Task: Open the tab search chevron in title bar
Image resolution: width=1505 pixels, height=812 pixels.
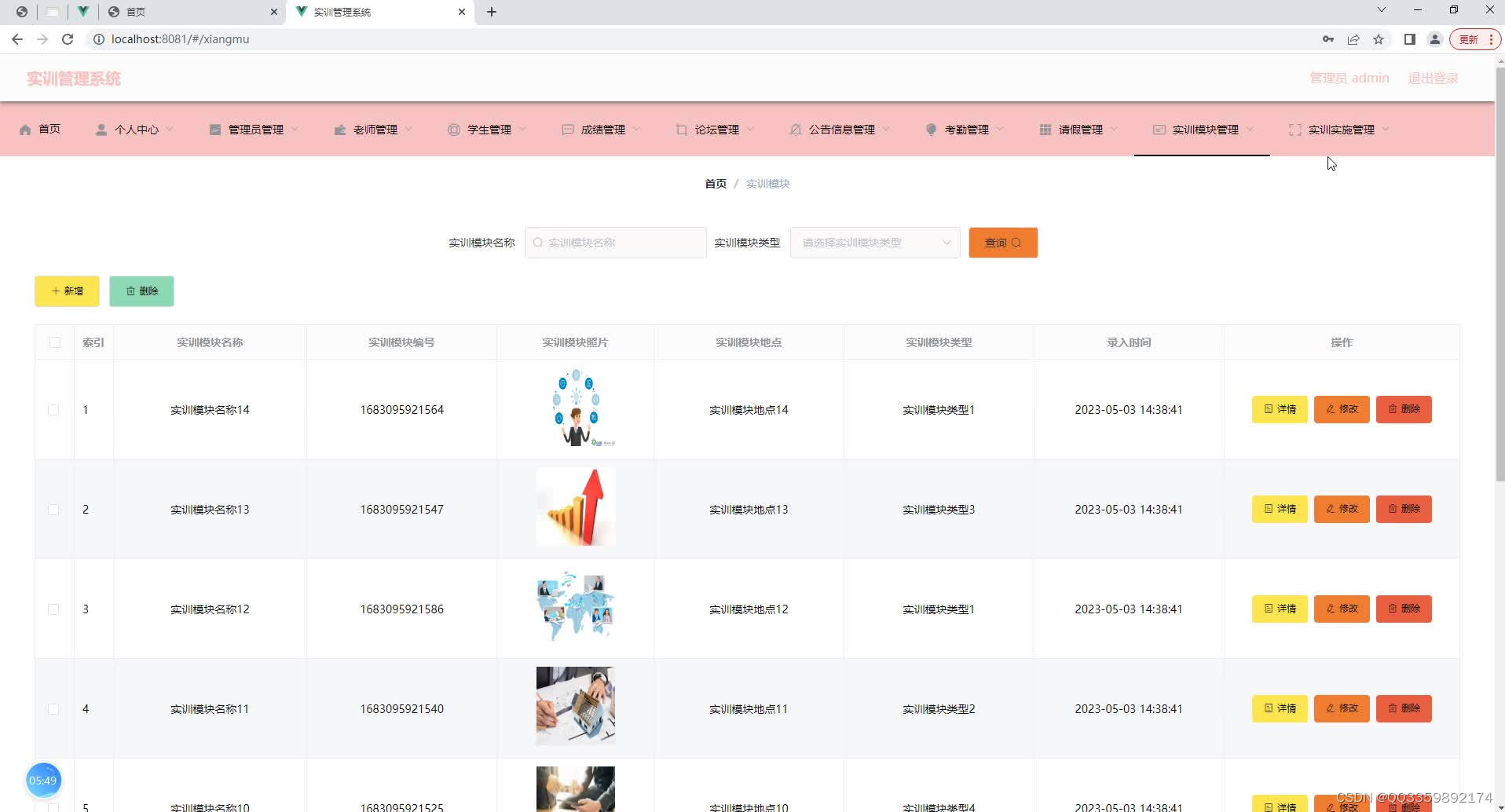Action: pos(1382,10)
